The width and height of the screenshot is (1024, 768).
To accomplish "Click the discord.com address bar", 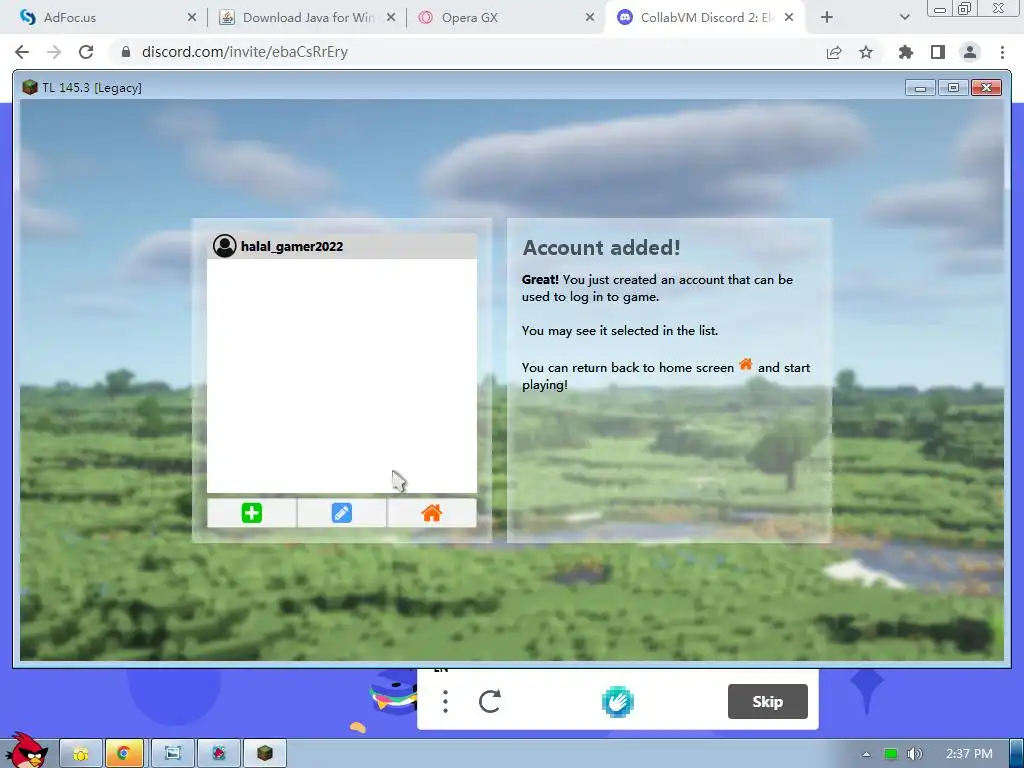I will tap(464, 52).
